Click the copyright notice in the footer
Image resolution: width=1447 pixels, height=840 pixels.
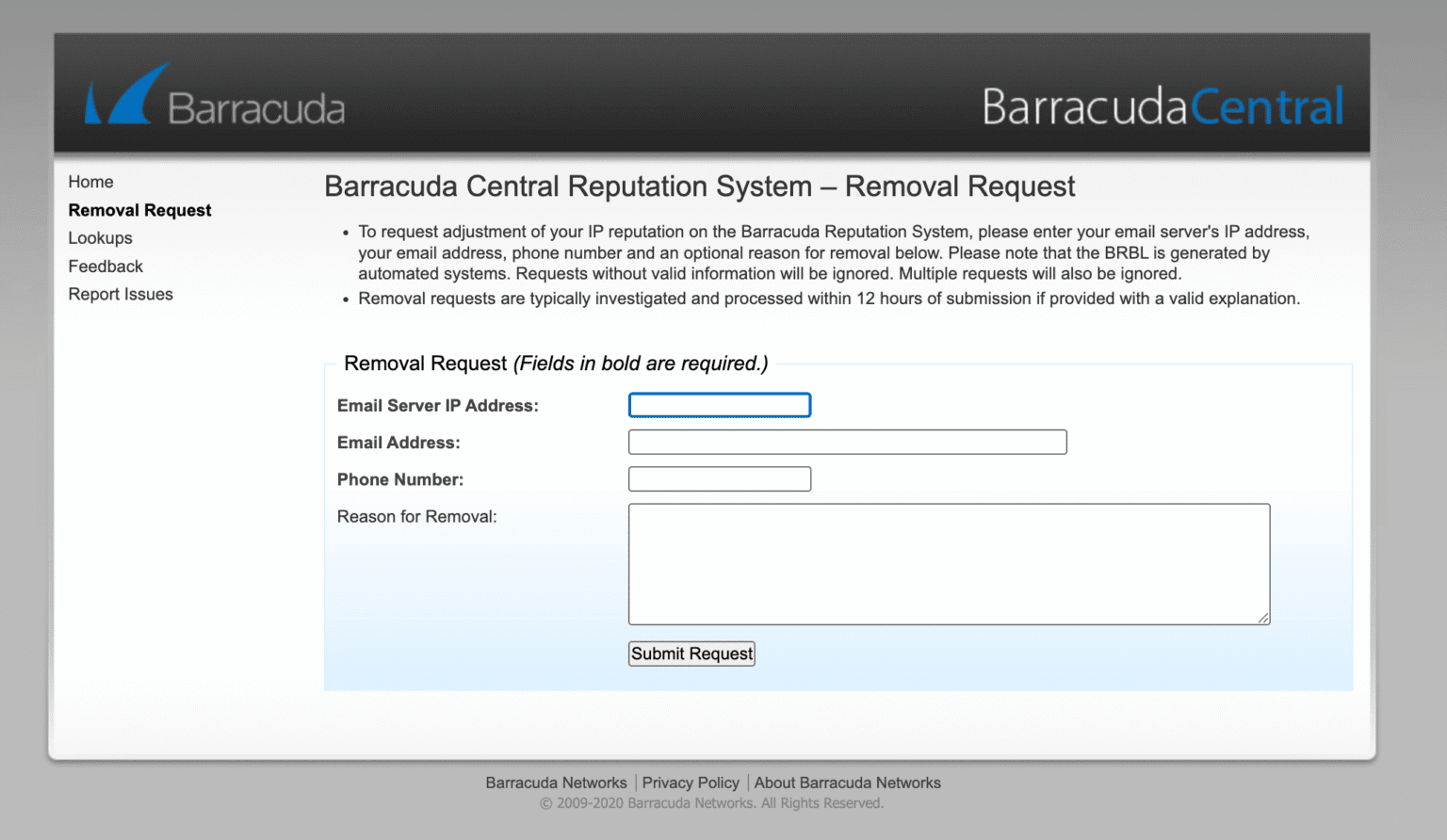click(710, 802)
